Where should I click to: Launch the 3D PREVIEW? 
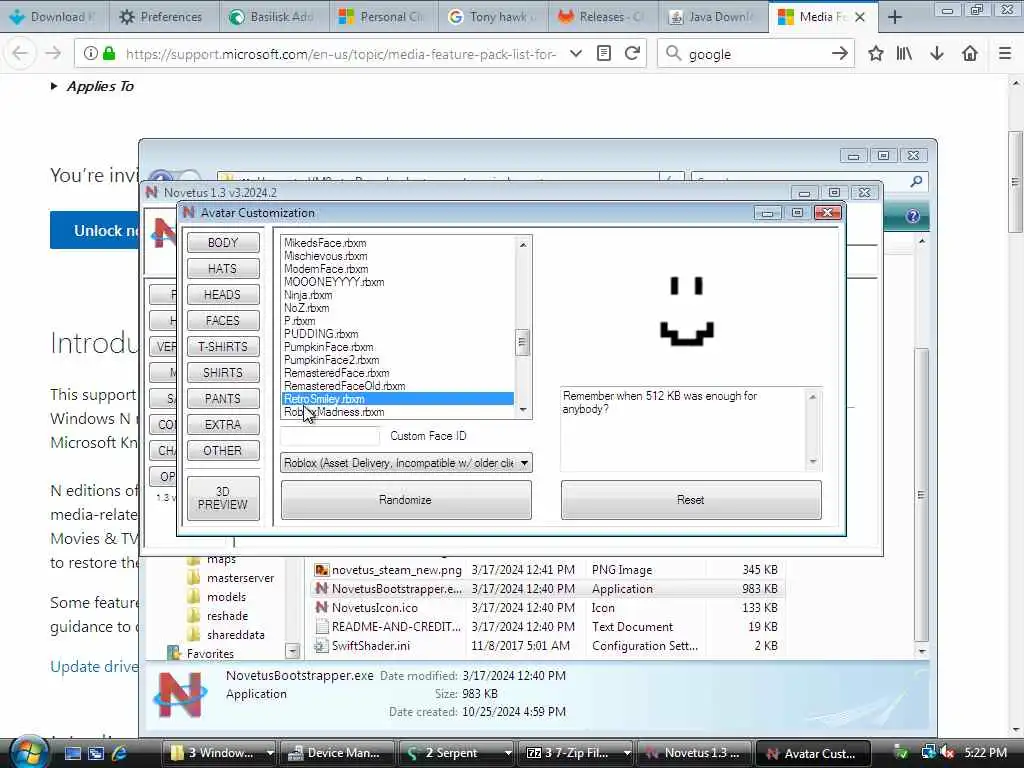[223, 498]
